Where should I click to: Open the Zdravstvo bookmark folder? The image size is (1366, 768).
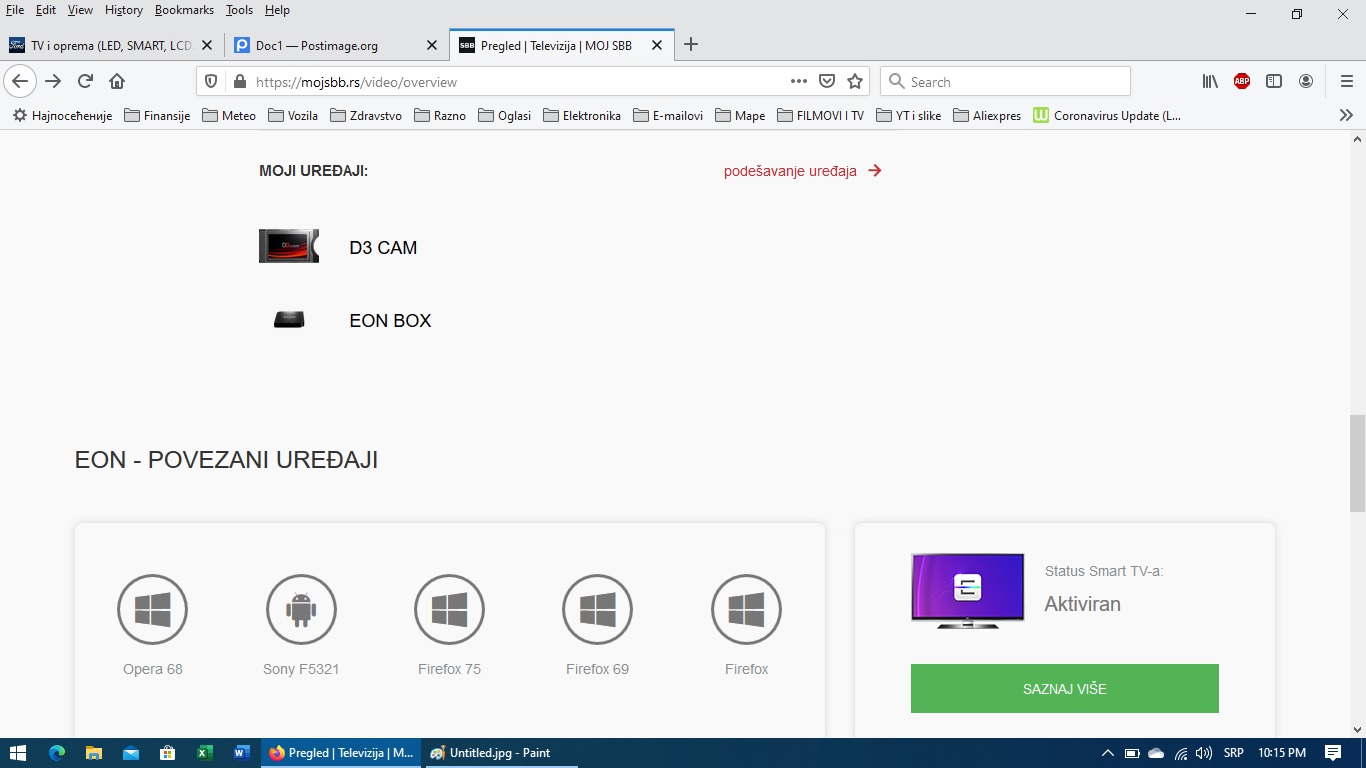tap(366, 115)
